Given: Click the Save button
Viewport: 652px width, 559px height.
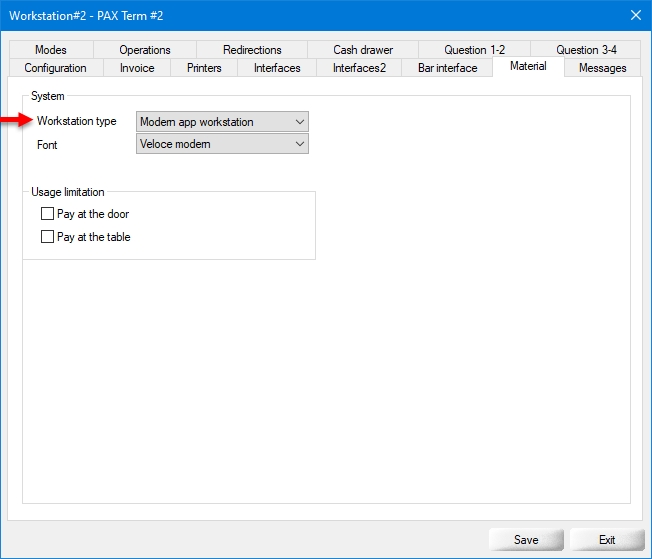Looking at the screenshot, I should click(526, 540).
